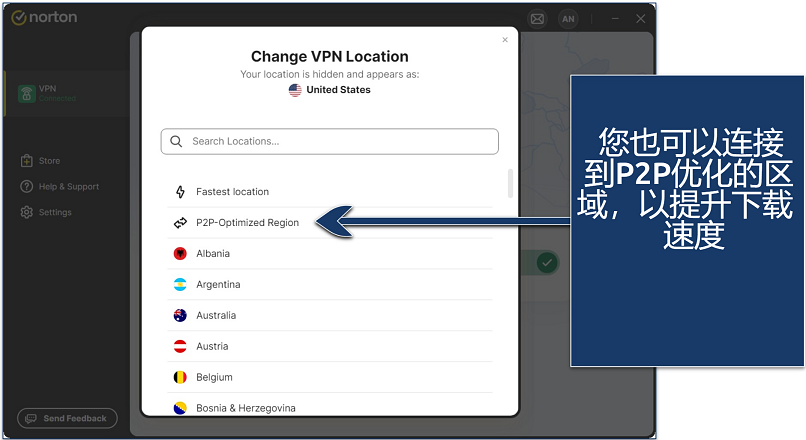Select Australia from the location list
806x440 pixels.
pyautogui.click(x=329, y=315)
